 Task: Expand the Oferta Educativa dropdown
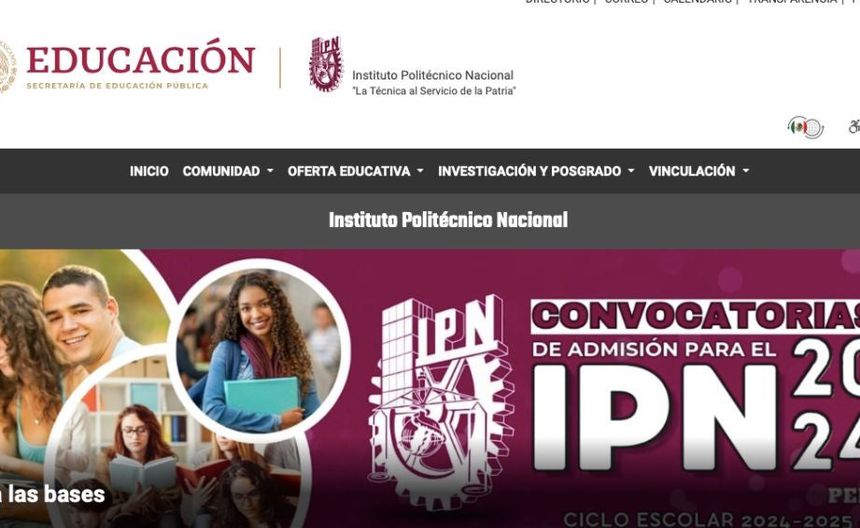pos(355,171)
